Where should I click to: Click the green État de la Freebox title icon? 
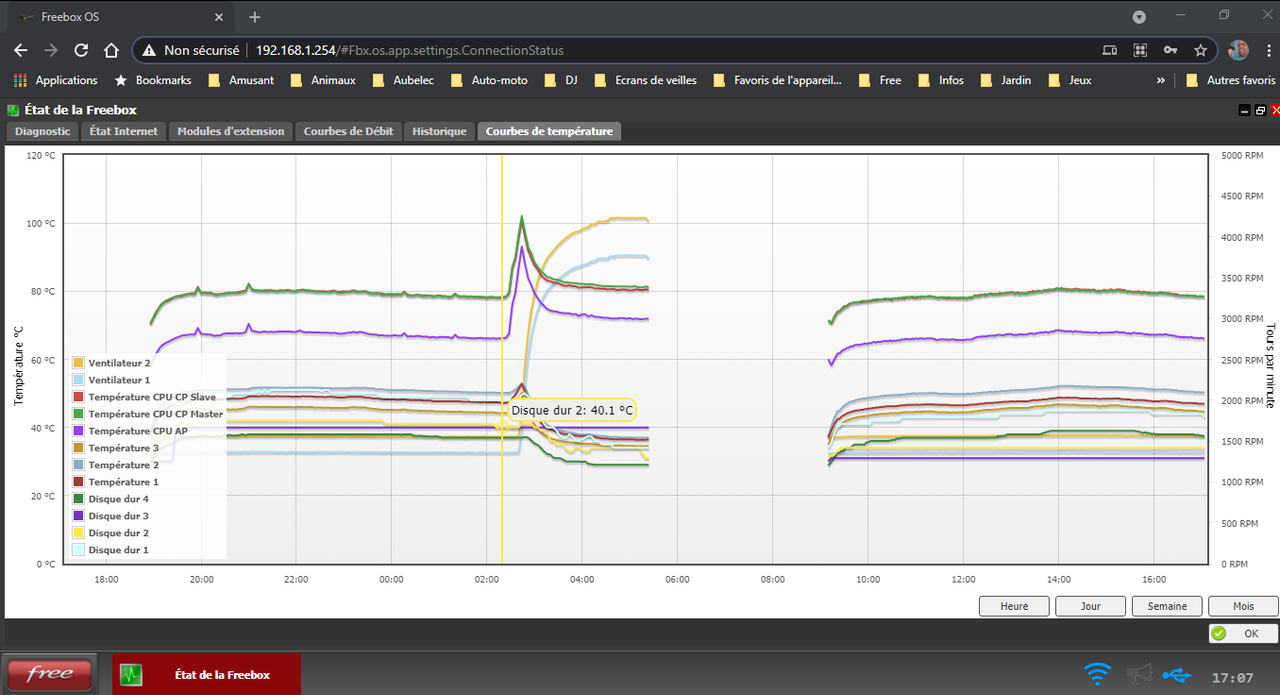(13, 110)
